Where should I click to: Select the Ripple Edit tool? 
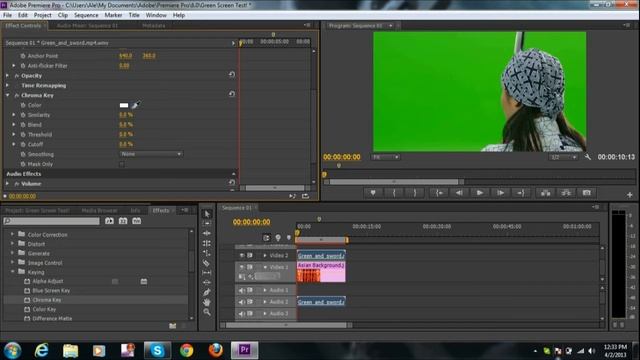click(207, 233)
